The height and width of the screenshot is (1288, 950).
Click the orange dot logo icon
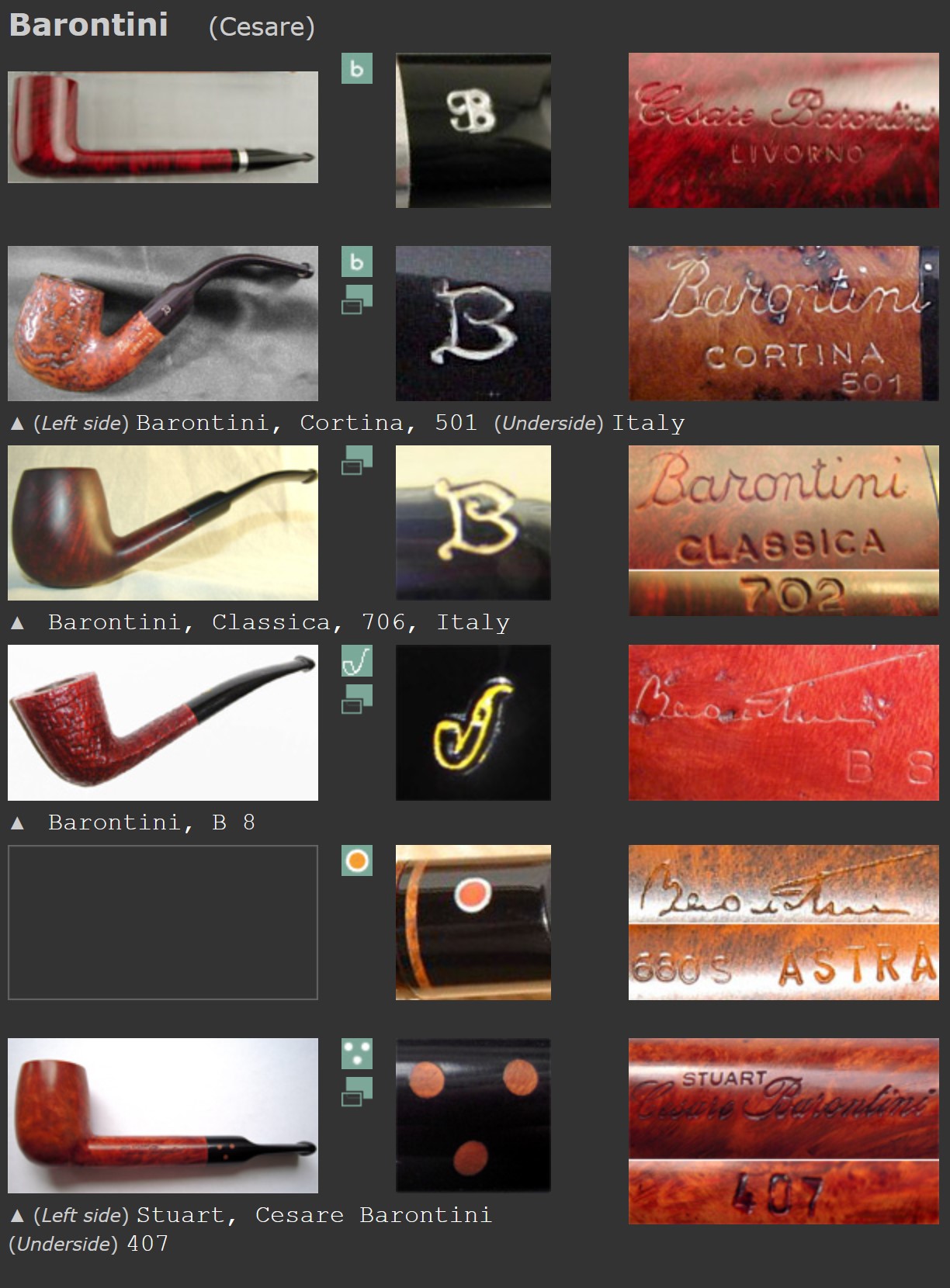click(x=357, y=860)
